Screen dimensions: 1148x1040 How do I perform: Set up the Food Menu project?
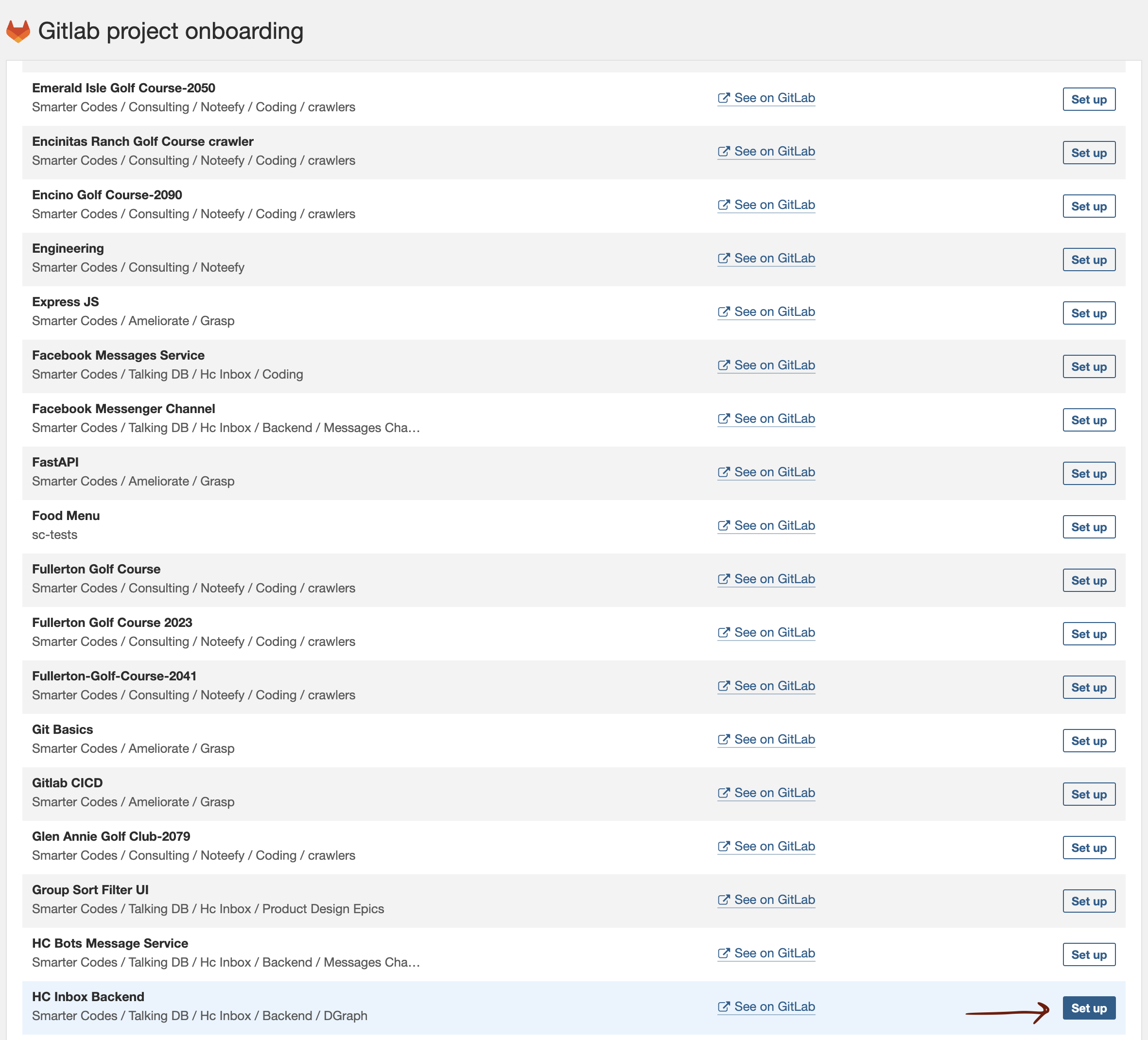pyautogui.click(x=1088, y=527)
